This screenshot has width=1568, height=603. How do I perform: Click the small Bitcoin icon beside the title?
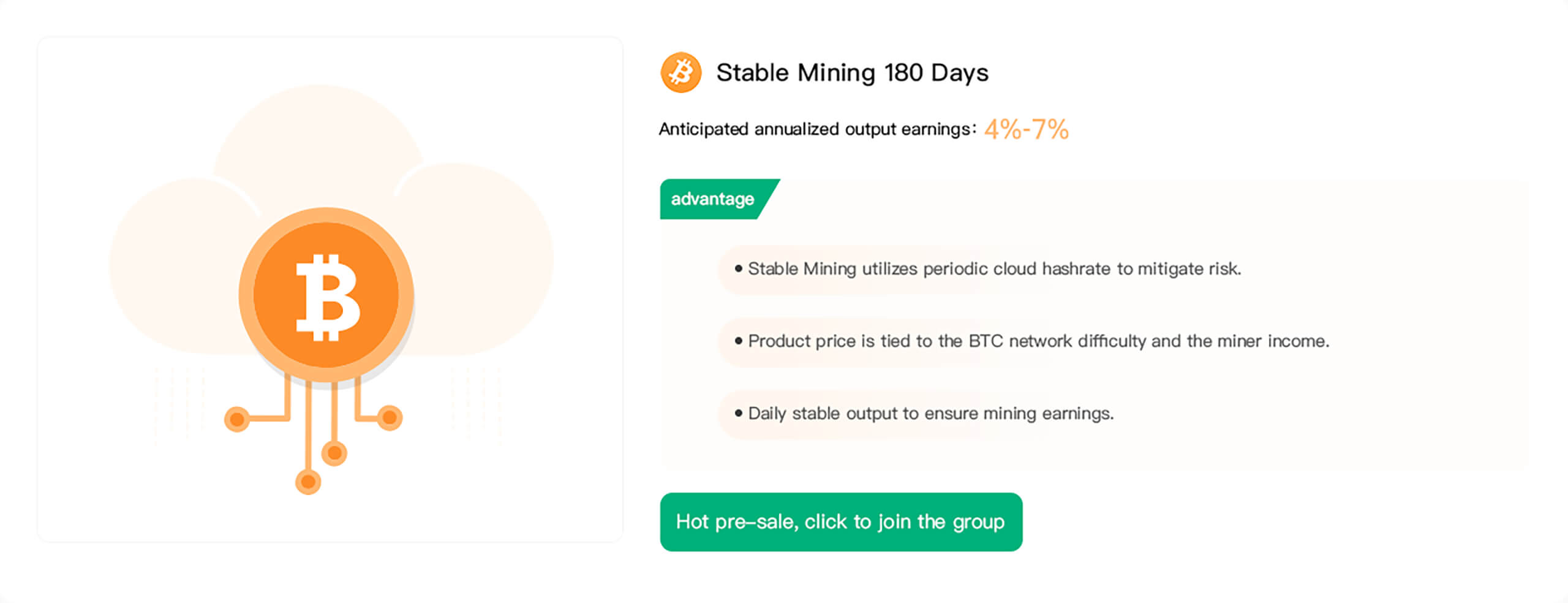[680, 72]
